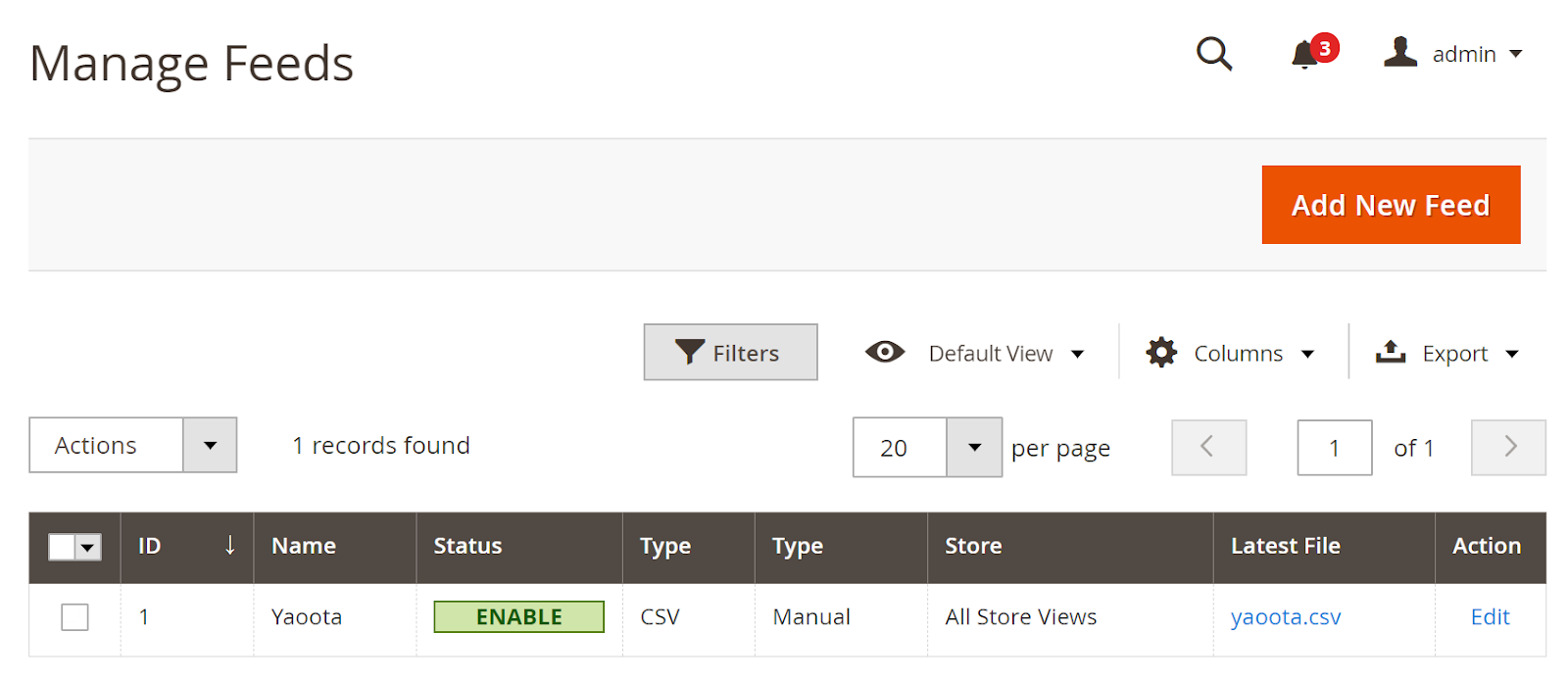The image size is (1568, 681).
Task: Open the header mass-select dropdown arrow
Action: coord(88,547)
